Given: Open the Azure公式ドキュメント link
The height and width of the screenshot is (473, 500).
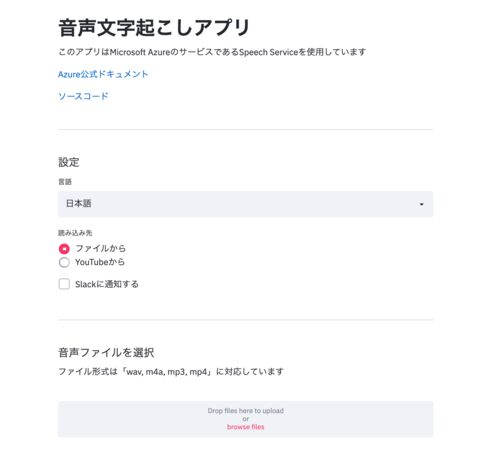Looking at the screenshot, I should pyautogui.click(x=103, y=74).
